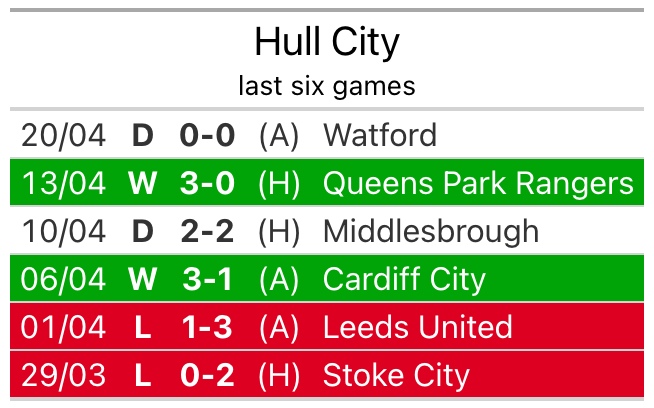Click the Hull City team heading

coord(327,42)
